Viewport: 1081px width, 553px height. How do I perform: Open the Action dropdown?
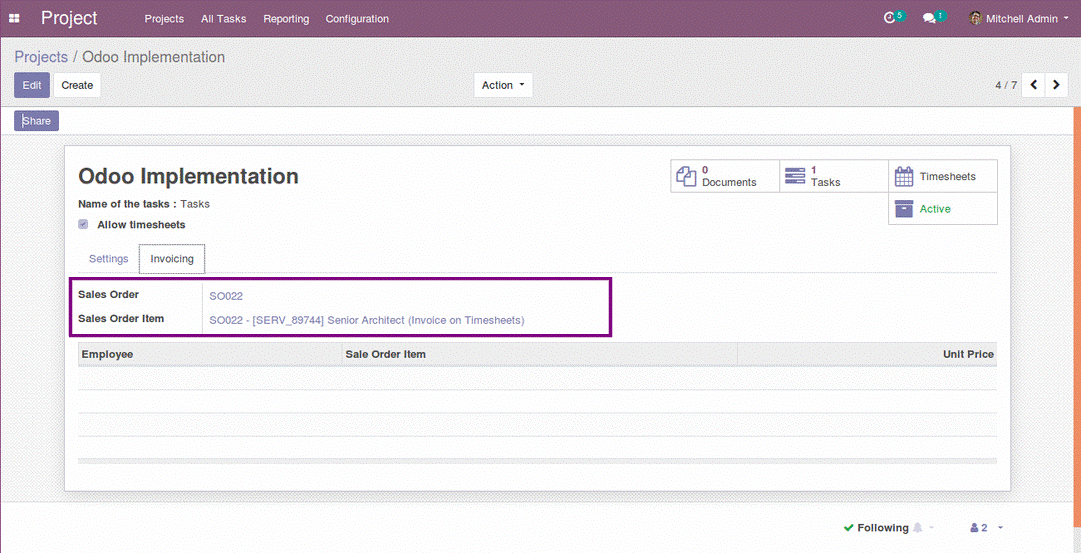click(x=503, y=85)
